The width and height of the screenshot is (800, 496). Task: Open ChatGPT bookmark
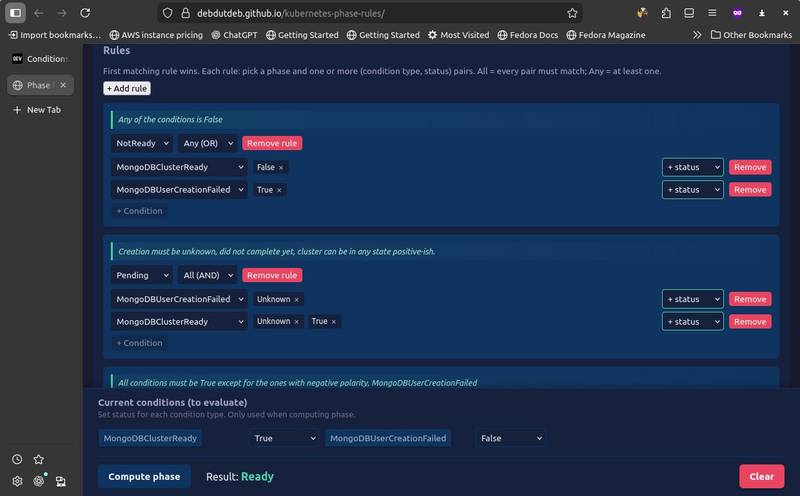(234, 35)
